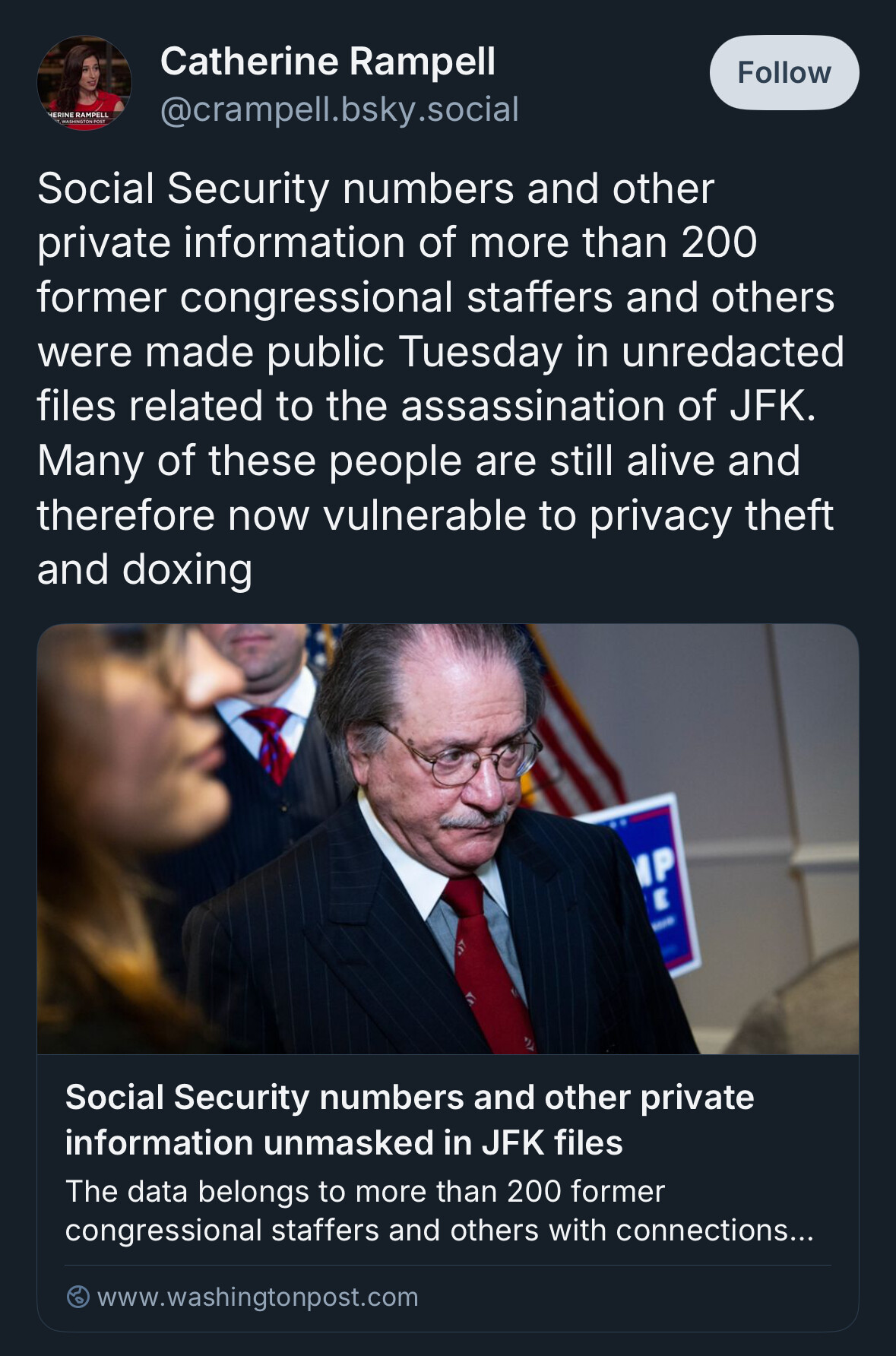Open the article headline about JFK files
Viewport: 896px width, 1356px height.
pyautogui.click(x=410, y=1120)
